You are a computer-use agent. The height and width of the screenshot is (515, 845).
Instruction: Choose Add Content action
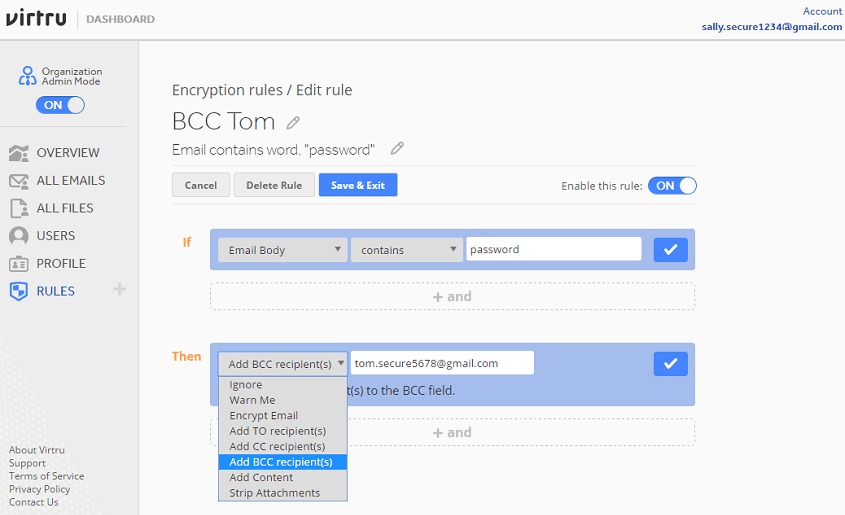point(282,477)
